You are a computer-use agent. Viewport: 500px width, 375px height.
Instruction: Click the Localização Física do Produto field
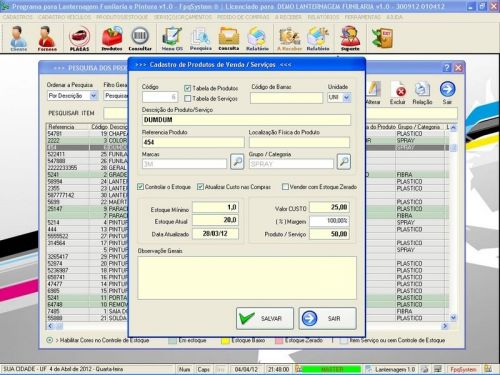tap(299, 142)
